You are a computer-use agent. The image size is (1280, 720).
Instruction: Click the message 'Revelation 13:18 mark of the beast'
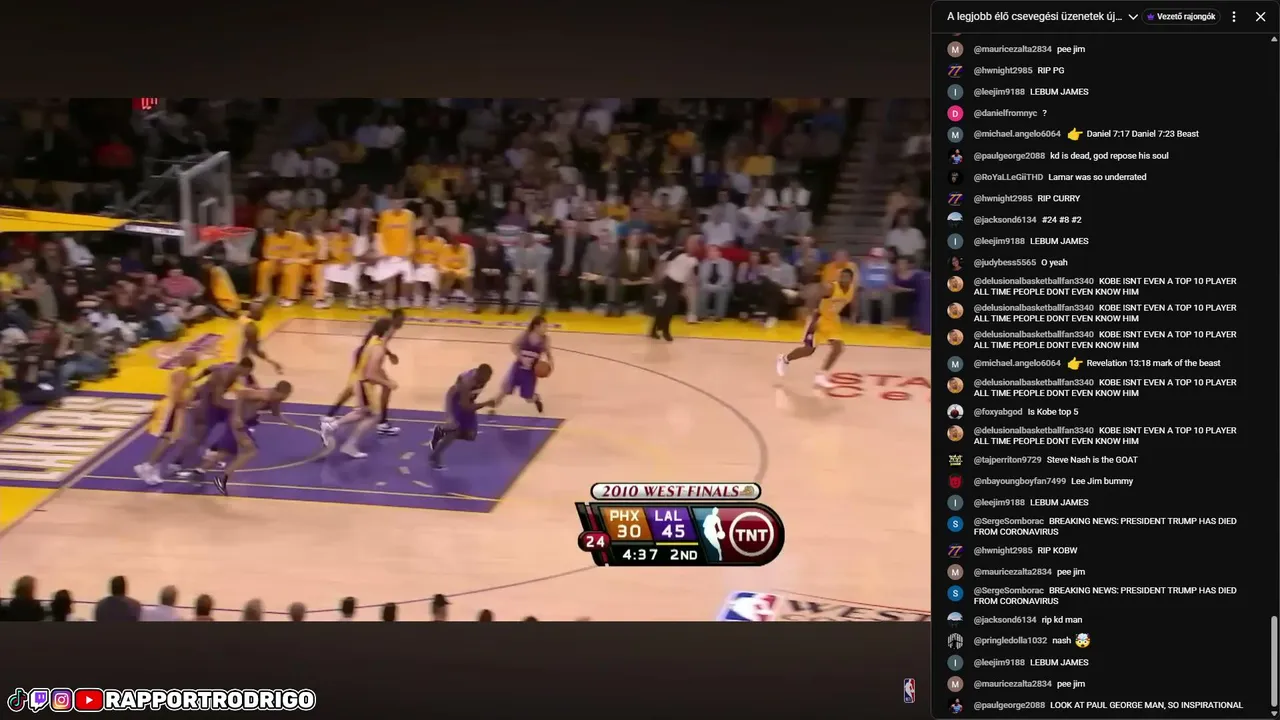(1153, 364)
